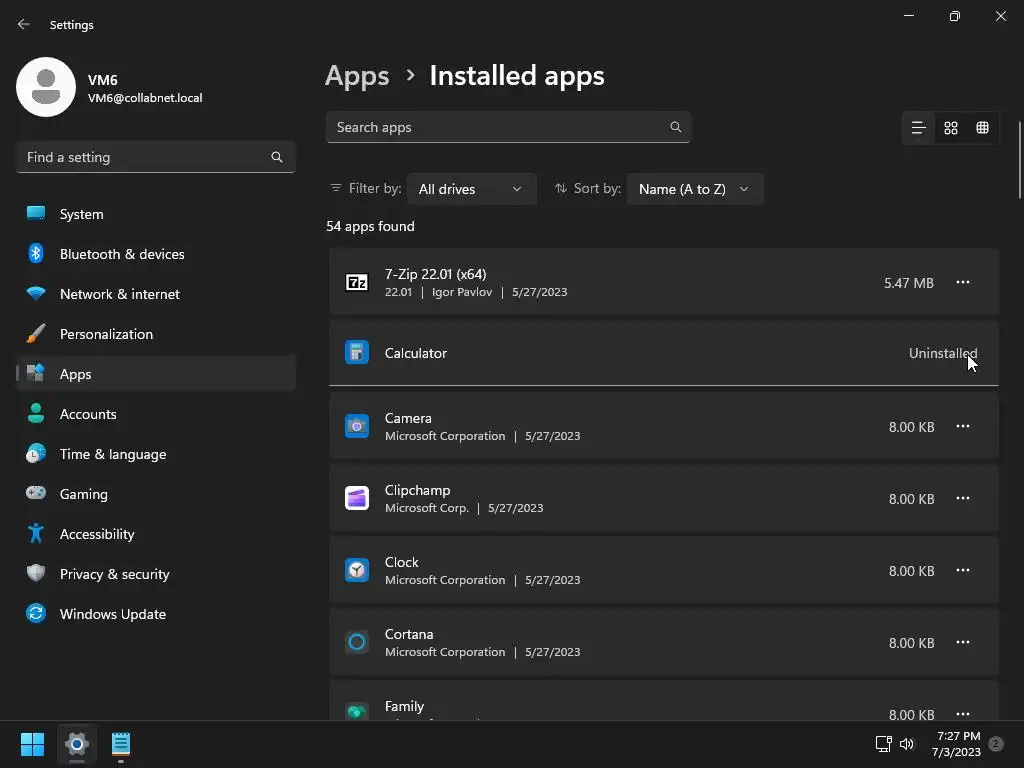Screen dimensions: 1024x768
Task: Navigate to Bluetooth & devices
Action: [121, 254]
